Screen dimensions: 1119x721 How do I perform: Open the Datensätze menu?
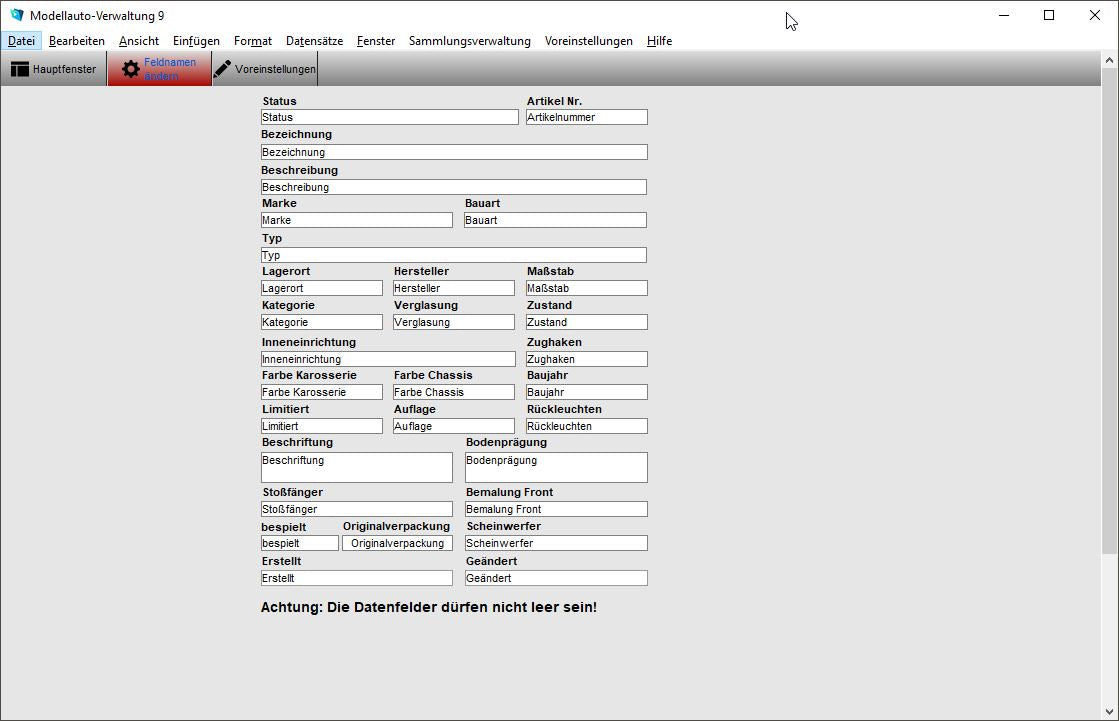click(x=314, y=41)
